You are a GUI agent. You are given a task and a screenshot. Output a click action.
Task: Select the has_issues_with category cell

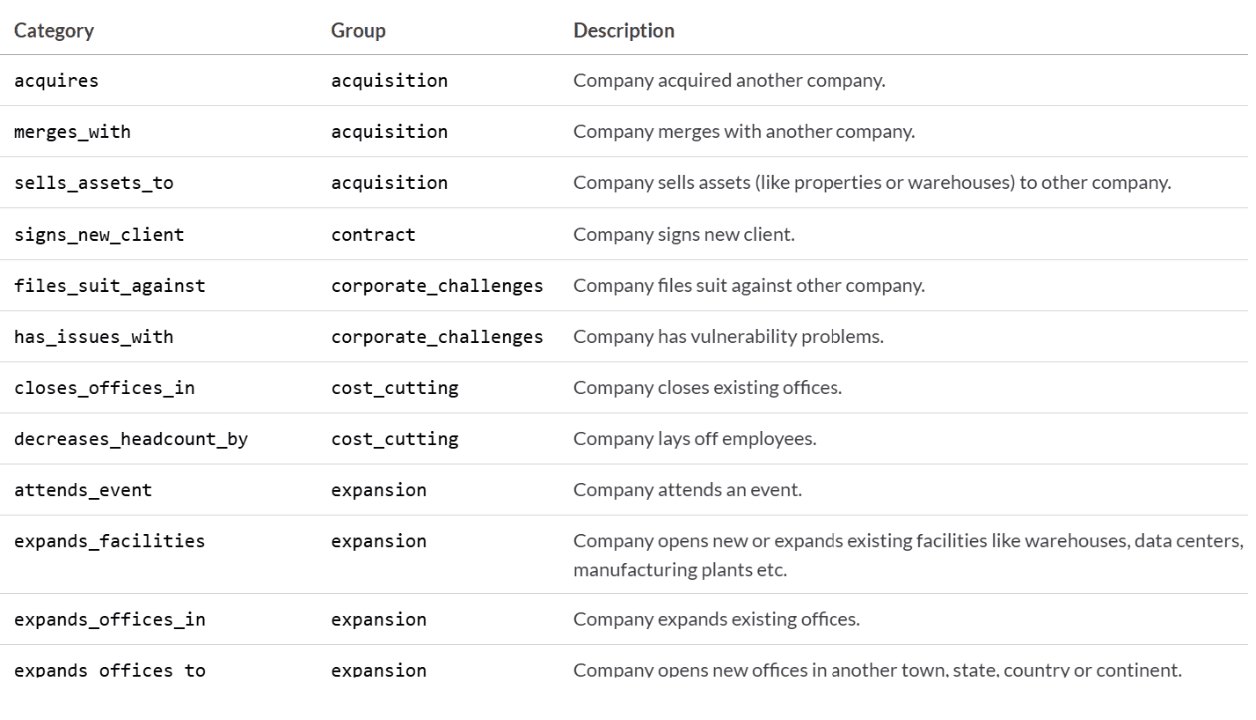click(x=93, y=337)
